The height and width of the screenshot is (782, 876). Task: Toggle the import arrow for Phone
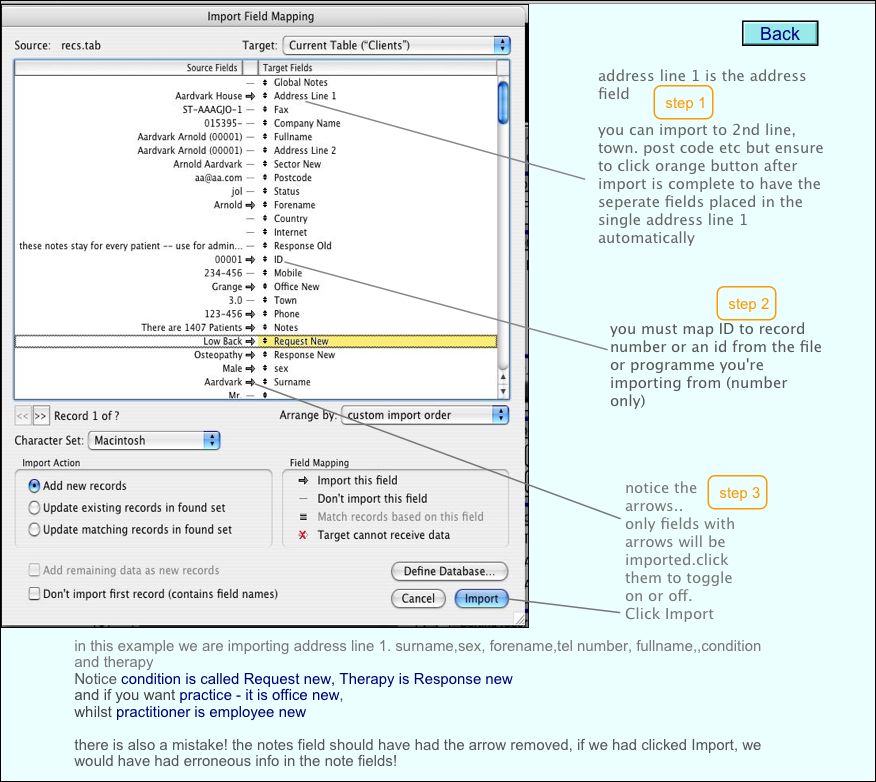[x=250, y=314]
